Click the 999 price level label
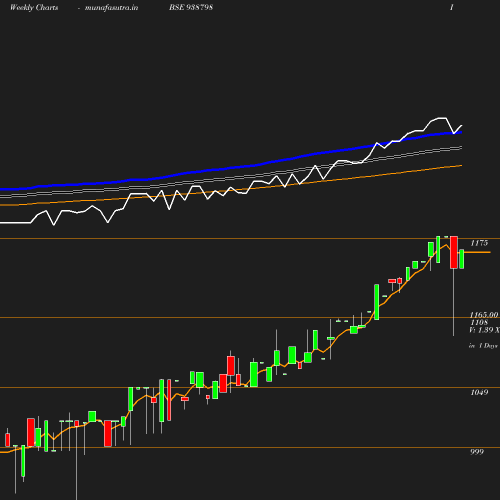Viewport: 500px width, 500px height. 477,452
